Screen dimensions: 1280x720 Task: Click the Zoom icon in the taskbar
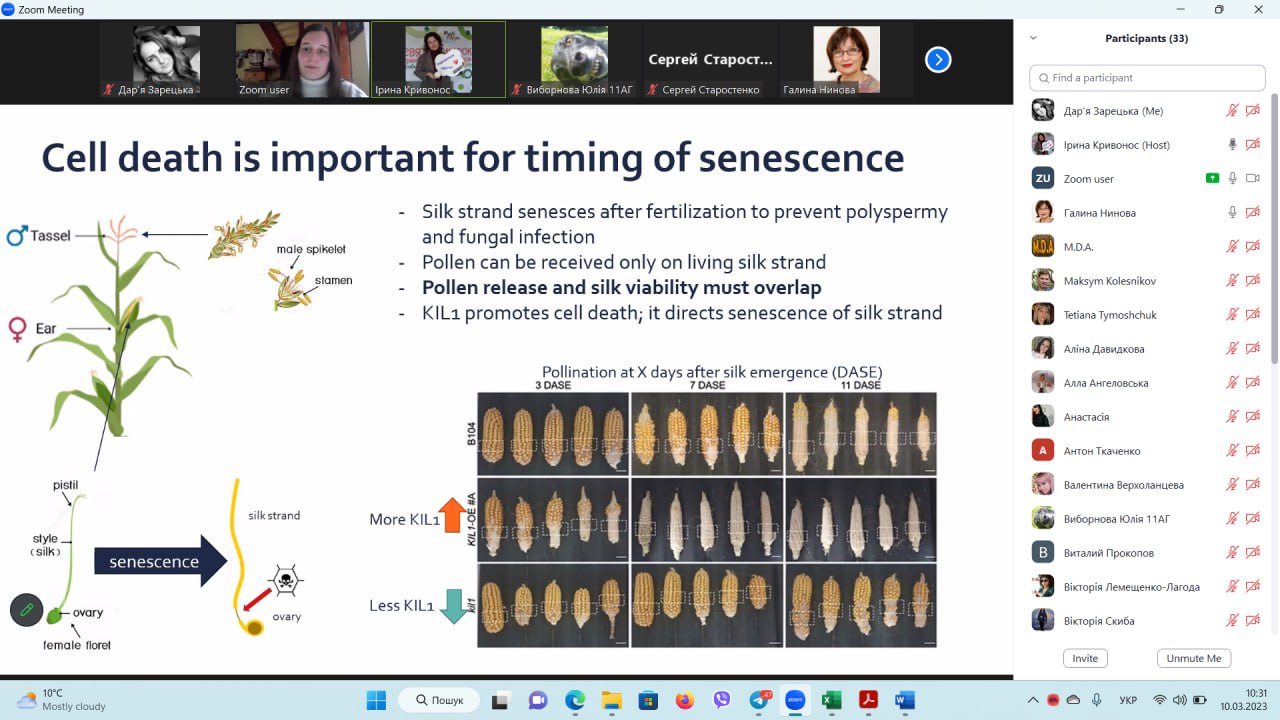click(x=795, y=700)
